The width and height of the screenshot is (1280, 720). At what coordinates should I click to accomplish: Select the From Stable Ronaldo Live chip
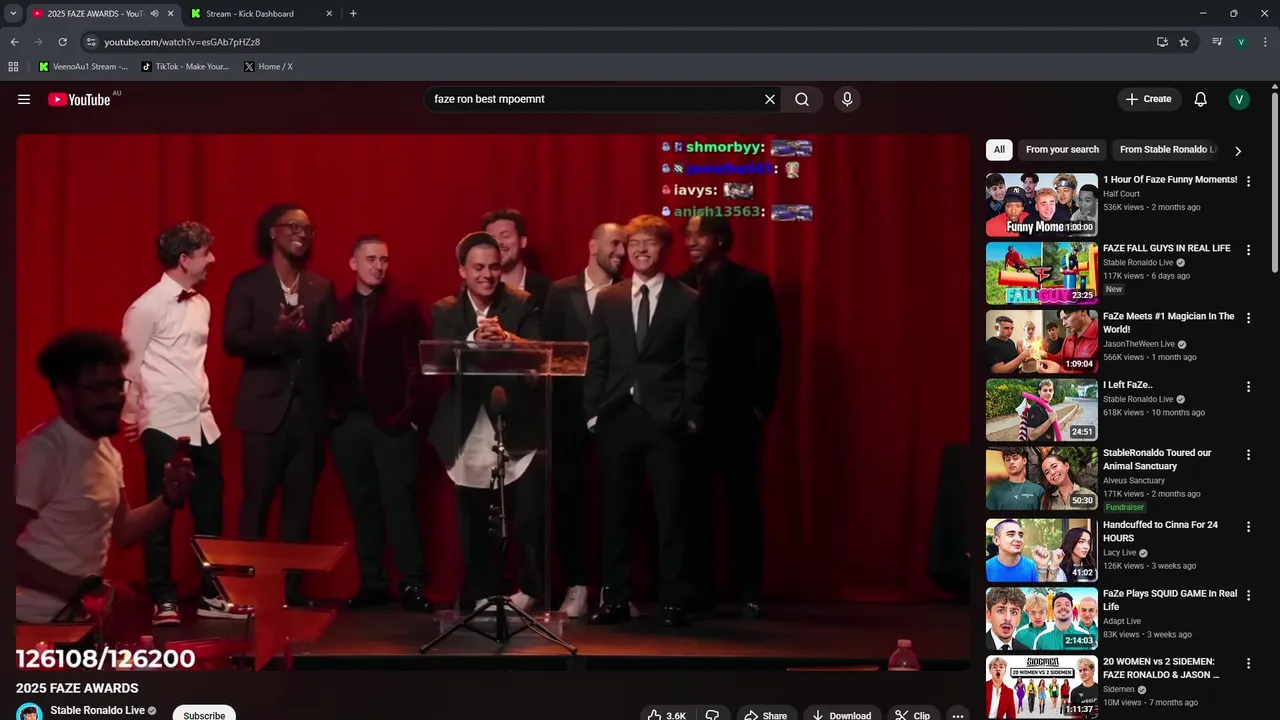[1168, 150]
